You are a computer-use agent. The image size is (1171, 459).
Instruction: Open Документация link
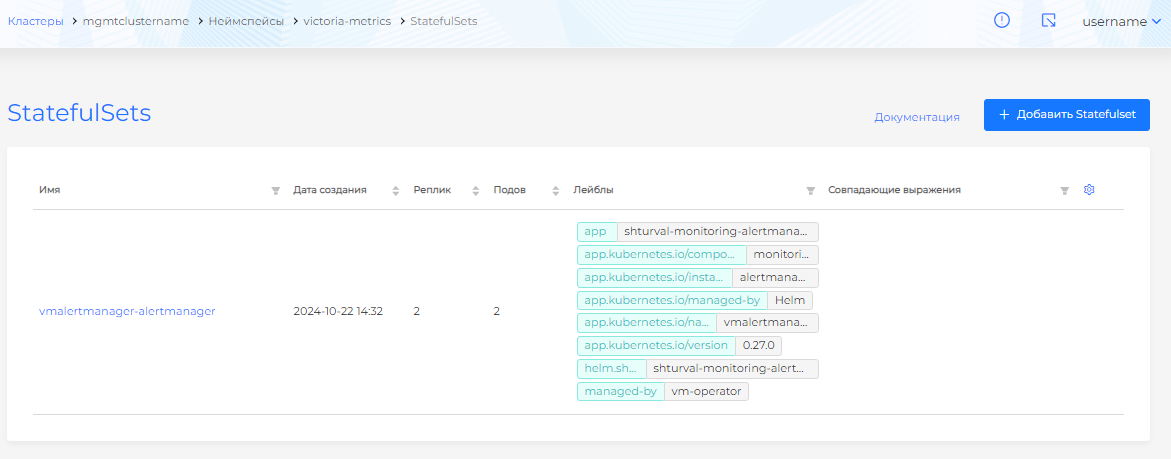pos(917,117)
